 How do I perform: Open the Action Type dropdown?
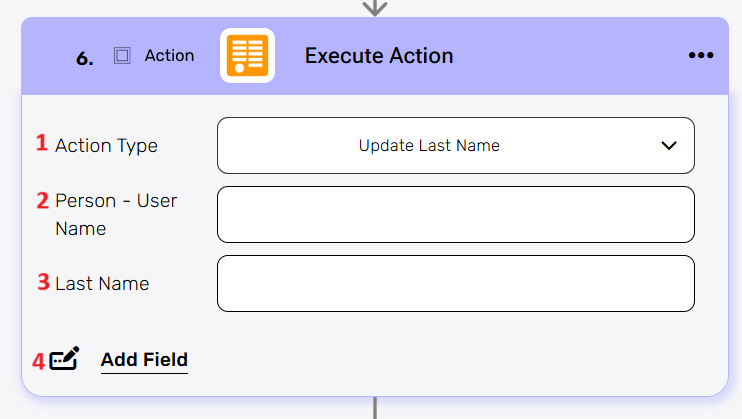click(455, 146)
